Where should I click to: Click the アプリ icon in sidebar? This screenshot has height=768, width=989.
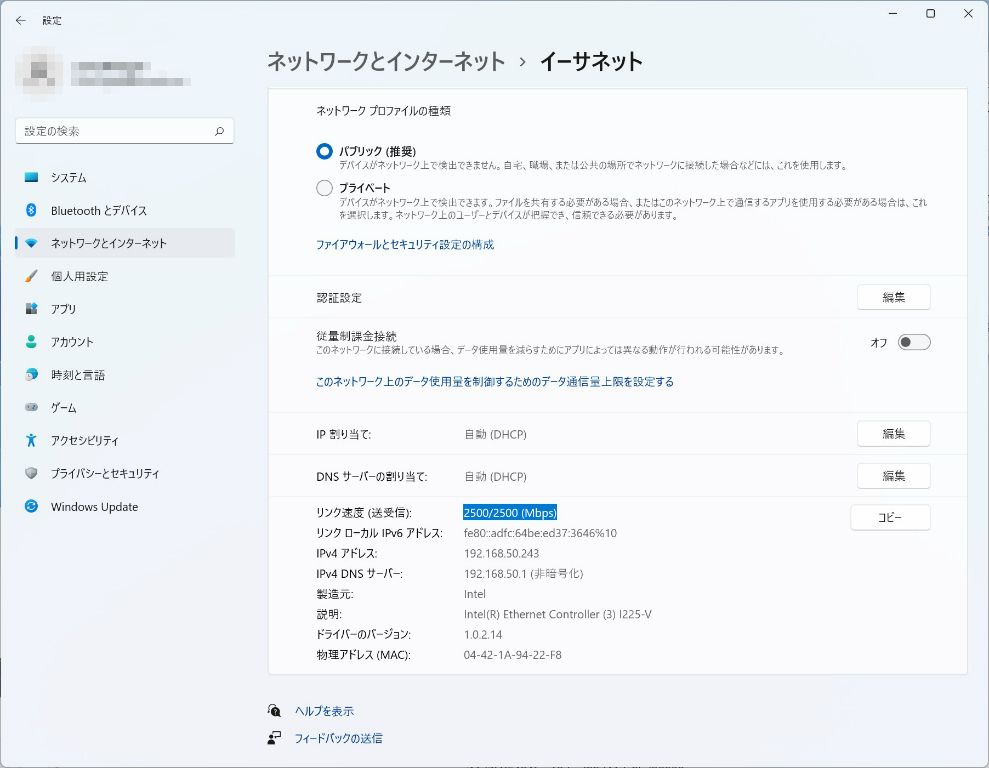[x=32, y=310]
